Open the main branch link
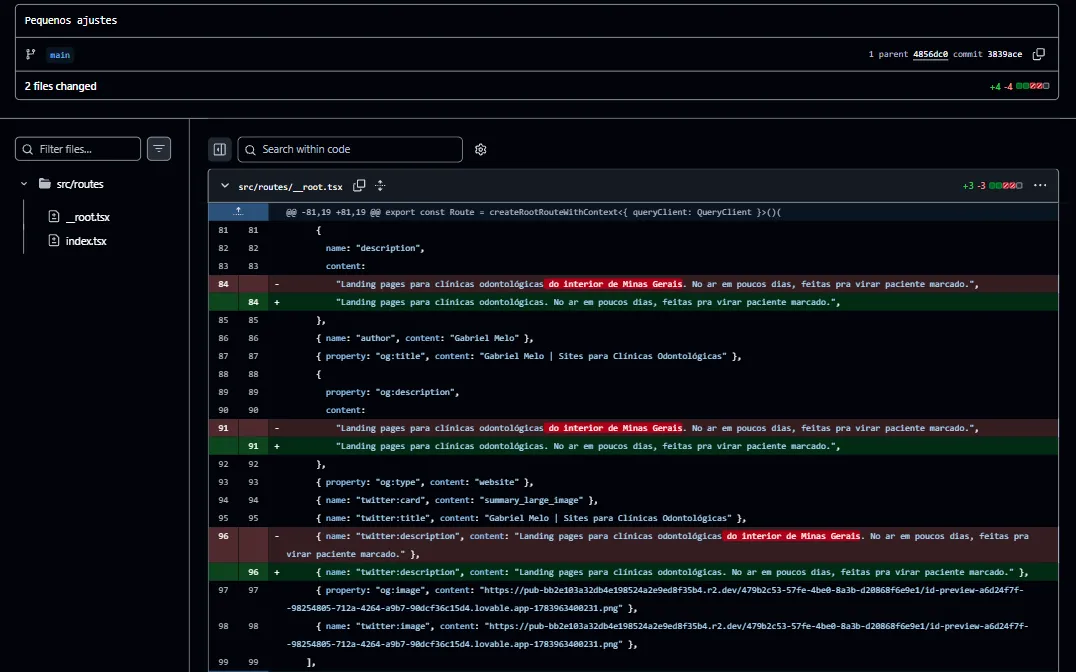Screen dimensions: 1076x672 point(60,55)
